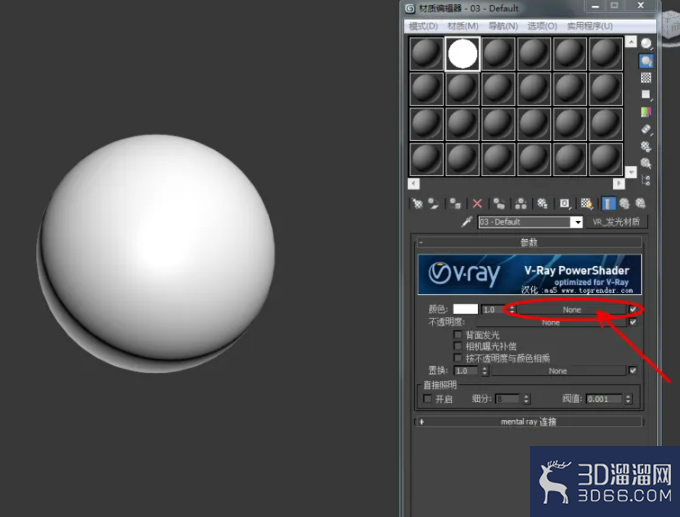Click the 03 - Default material name field
This screenshot has height=517, width=680.
[525, 222]
